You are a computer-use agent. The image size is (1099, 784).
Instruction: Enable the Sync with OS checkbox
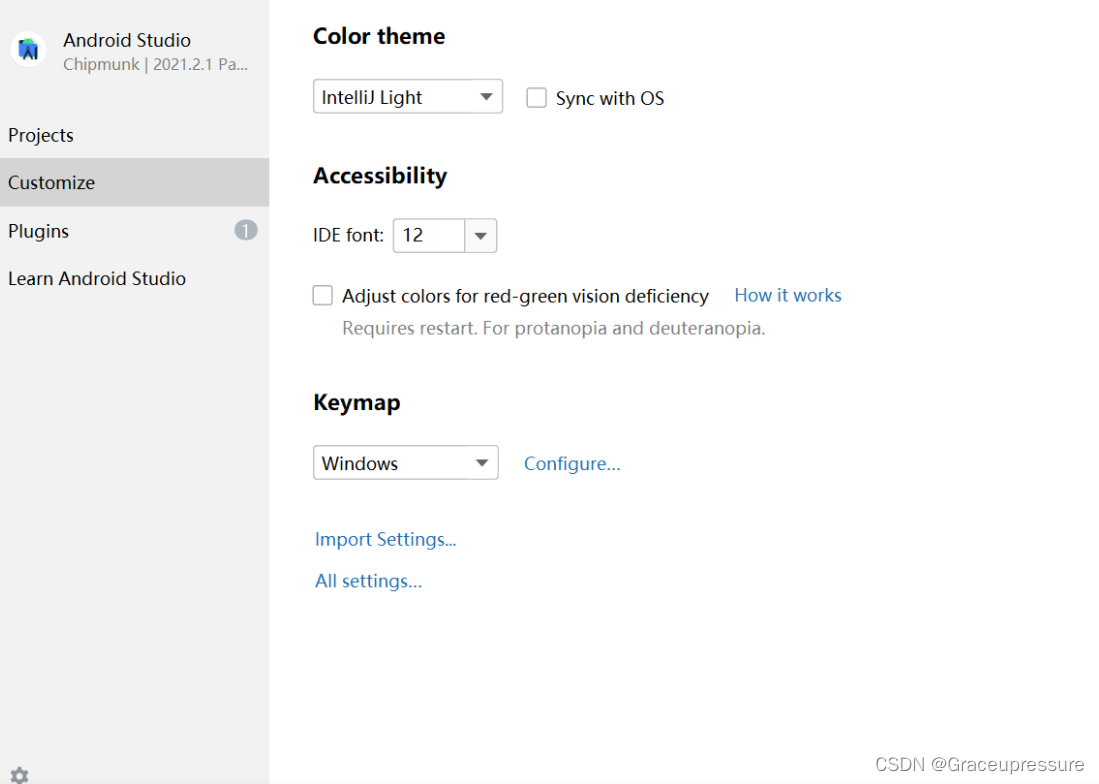click(x=536, y=97)
